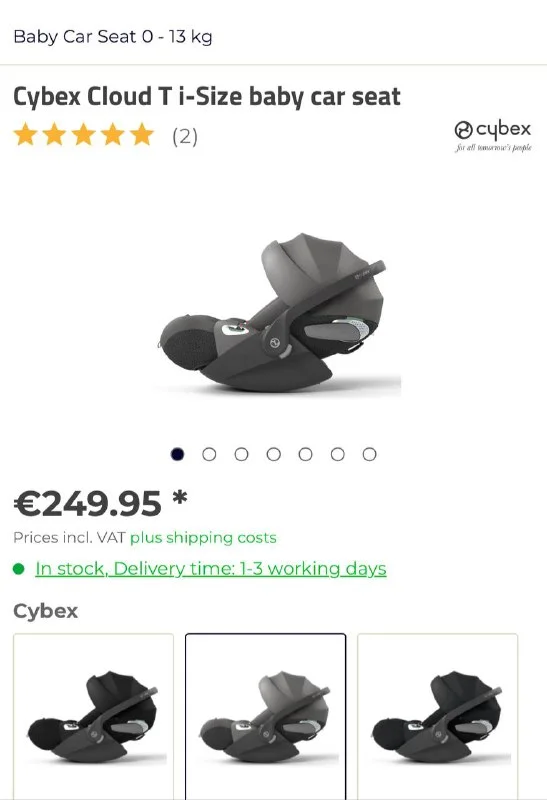Select the first filled carousel dot
This screenshot has width=547, height=800.
click(177, 454)
